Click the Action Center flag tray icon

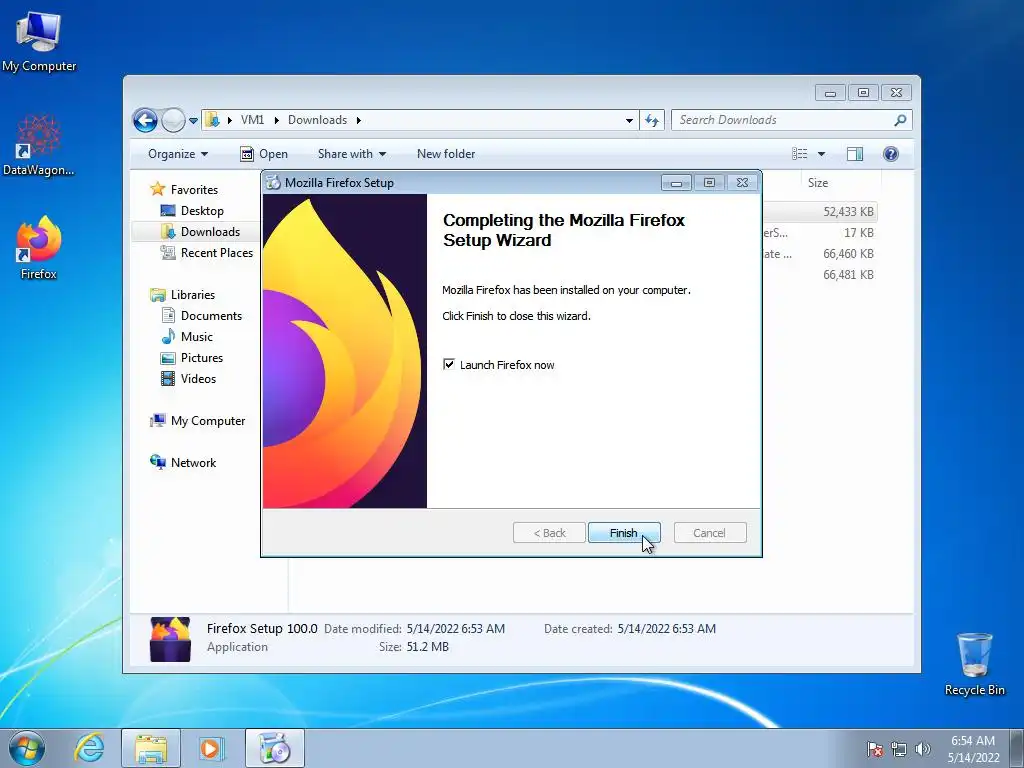pyautogui.click(x=874, y=749)
